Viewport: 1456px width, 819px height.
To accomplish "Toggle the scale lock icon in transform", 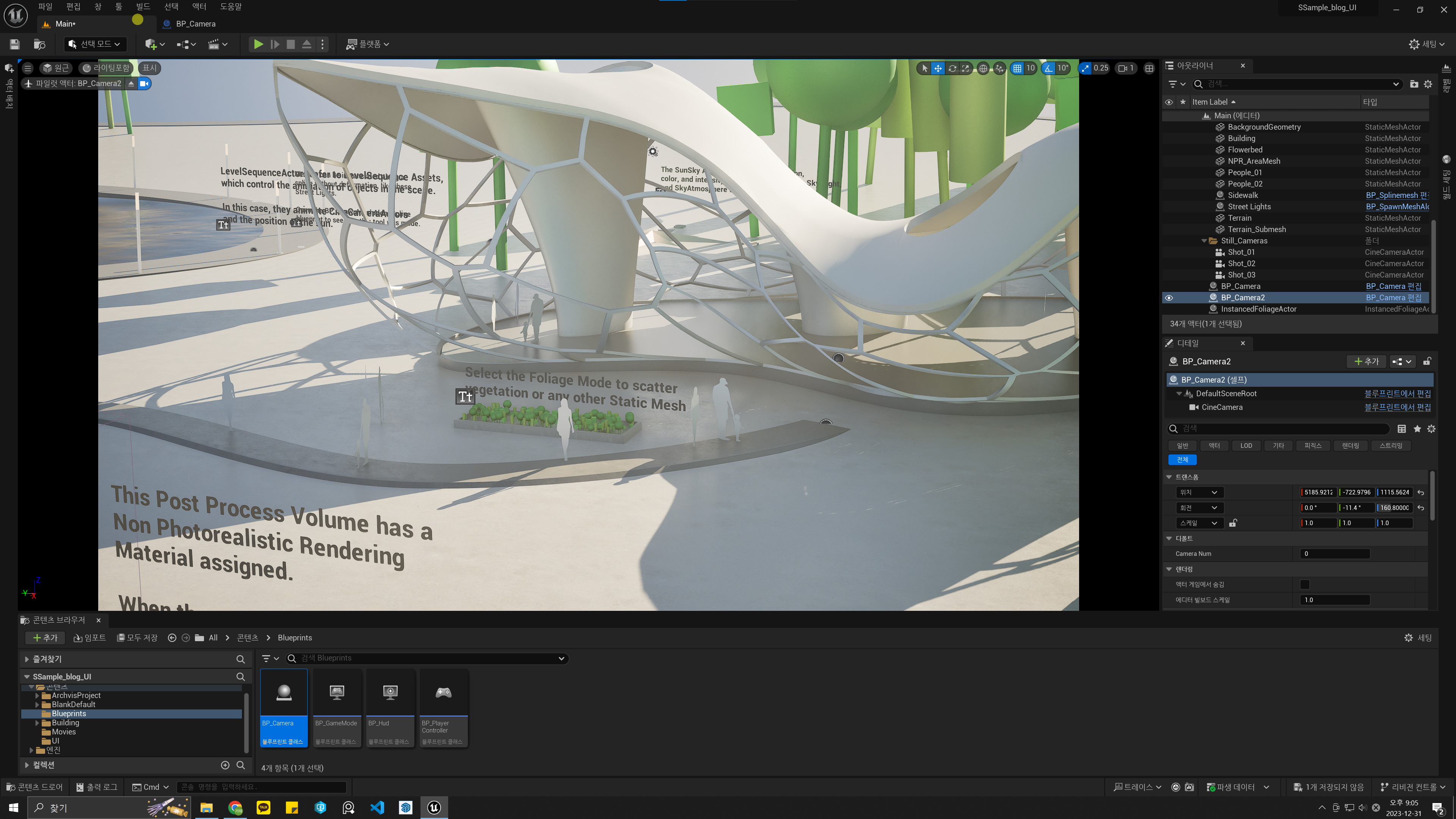I will [1233, 523].
